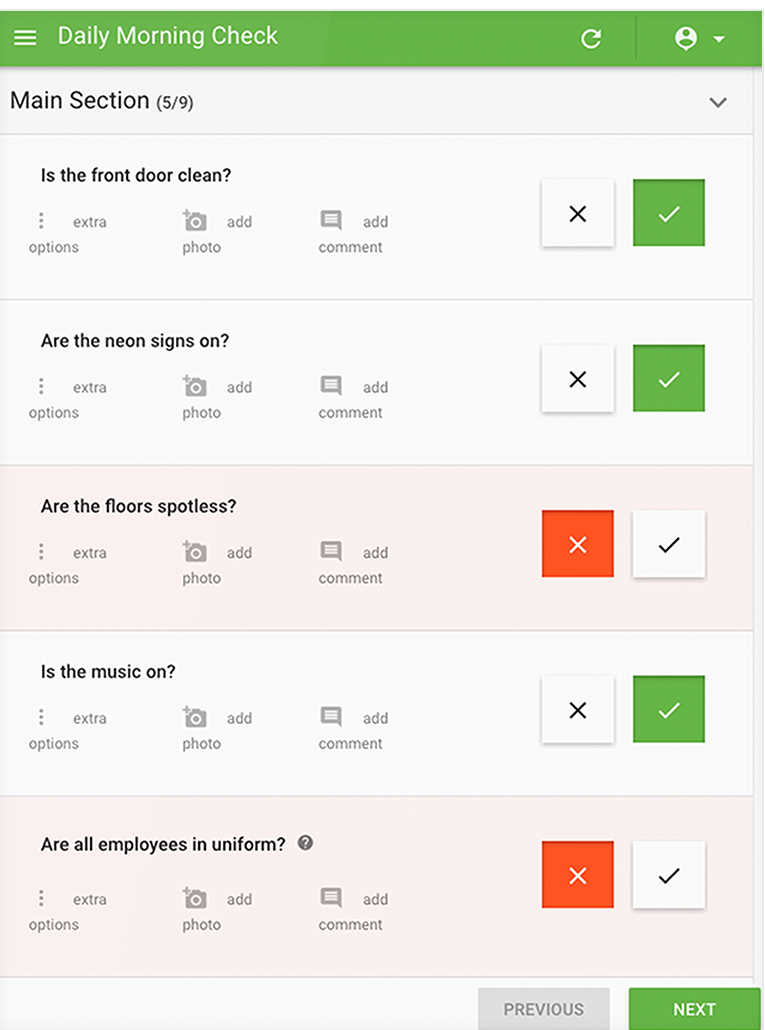This screenshot has width=765, height=1030.
Task: Click the Daily Morning Check title
Action: [x=168, y=36]
